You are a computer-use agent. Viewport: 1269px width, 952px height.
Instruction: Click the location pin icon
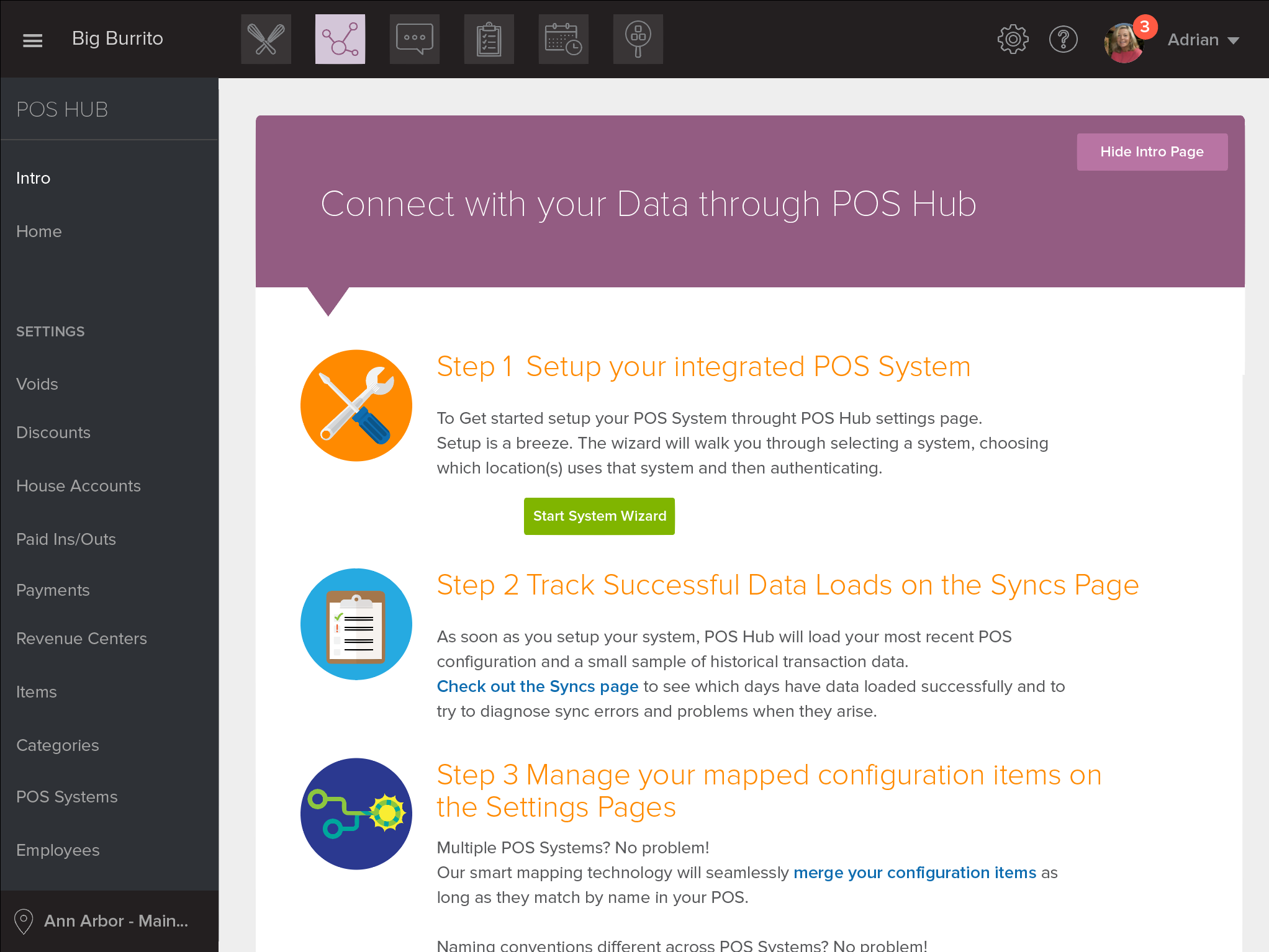pyautogui.click(x=24, y=921)
